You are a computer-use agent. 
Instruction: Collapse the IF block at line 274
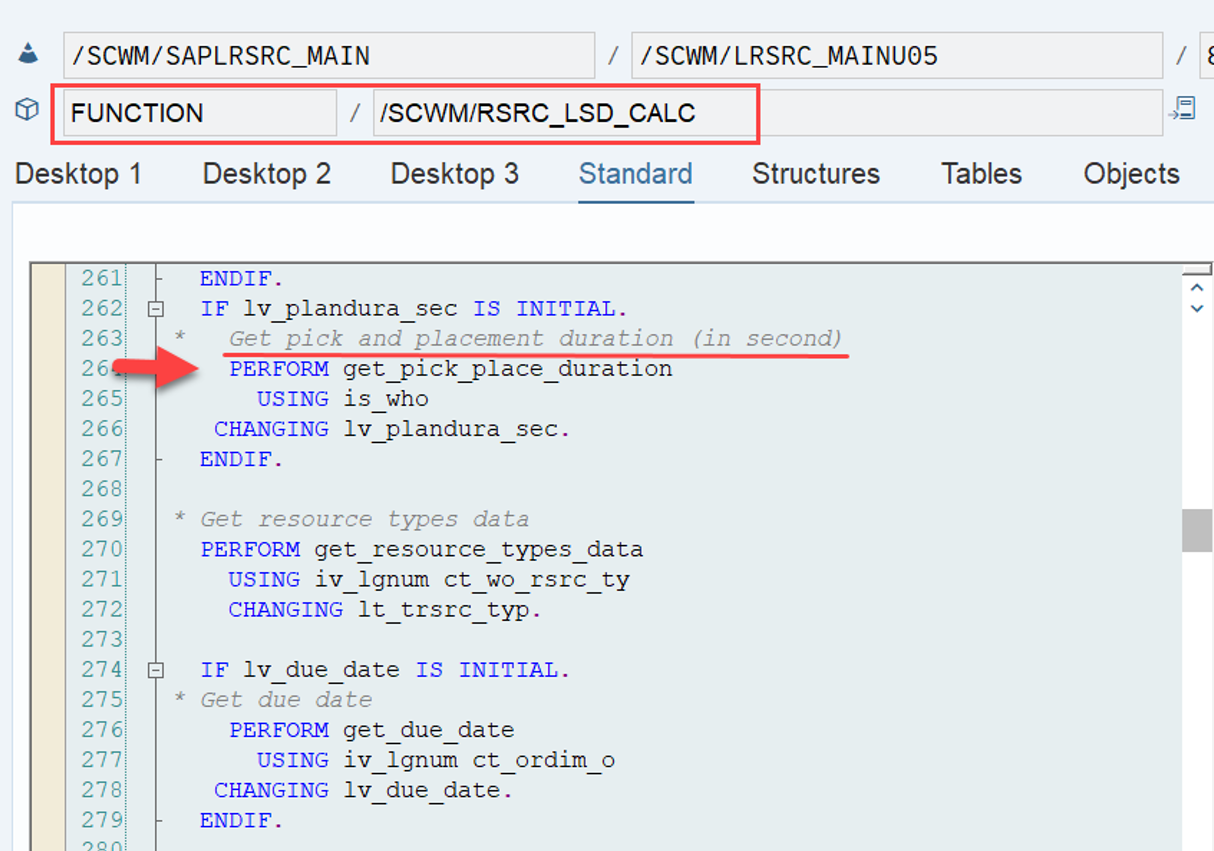pyautogui.click(x=155, y=670)
